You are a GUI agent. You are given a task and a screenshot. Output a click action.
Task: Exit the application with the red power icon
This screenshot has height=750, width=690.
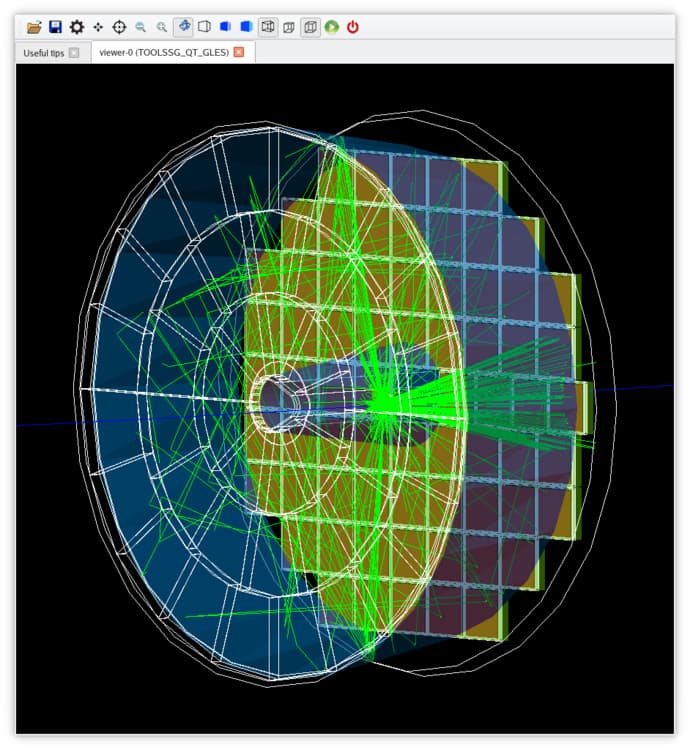pos(352,27)
